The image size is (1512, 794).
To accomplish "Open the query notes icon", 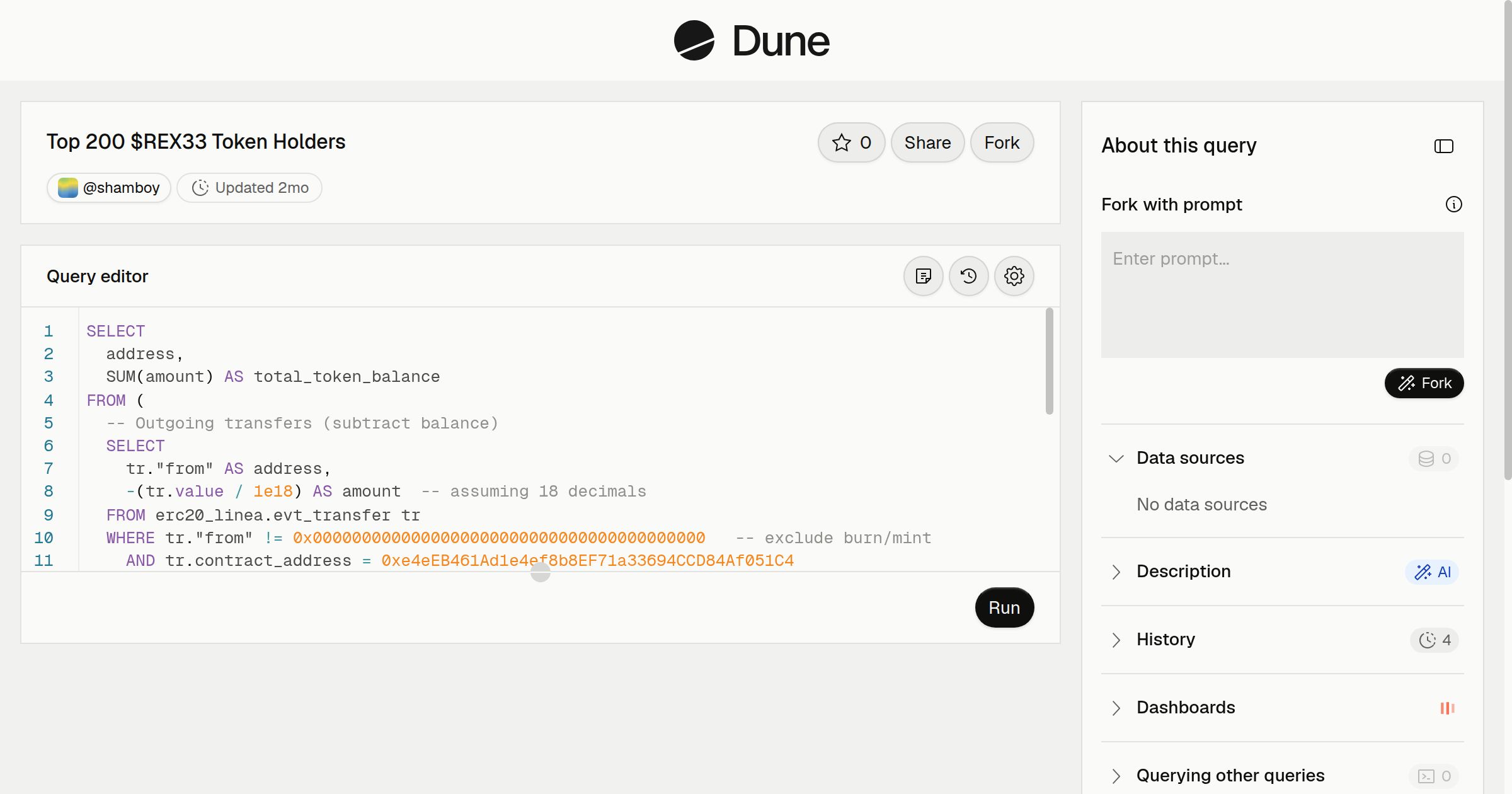I will tap(924, 276).
